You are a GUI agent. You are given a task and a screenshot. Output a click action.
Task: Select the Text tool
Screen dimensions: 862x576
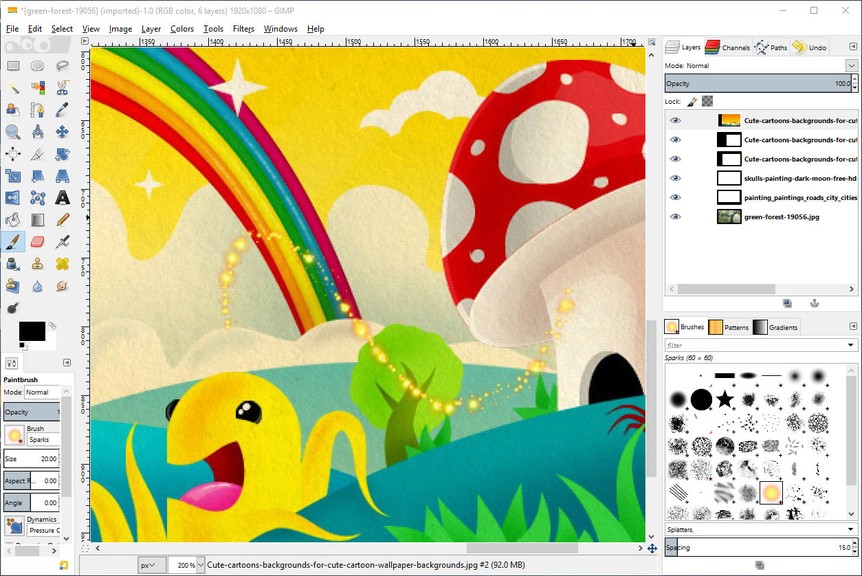62,197
